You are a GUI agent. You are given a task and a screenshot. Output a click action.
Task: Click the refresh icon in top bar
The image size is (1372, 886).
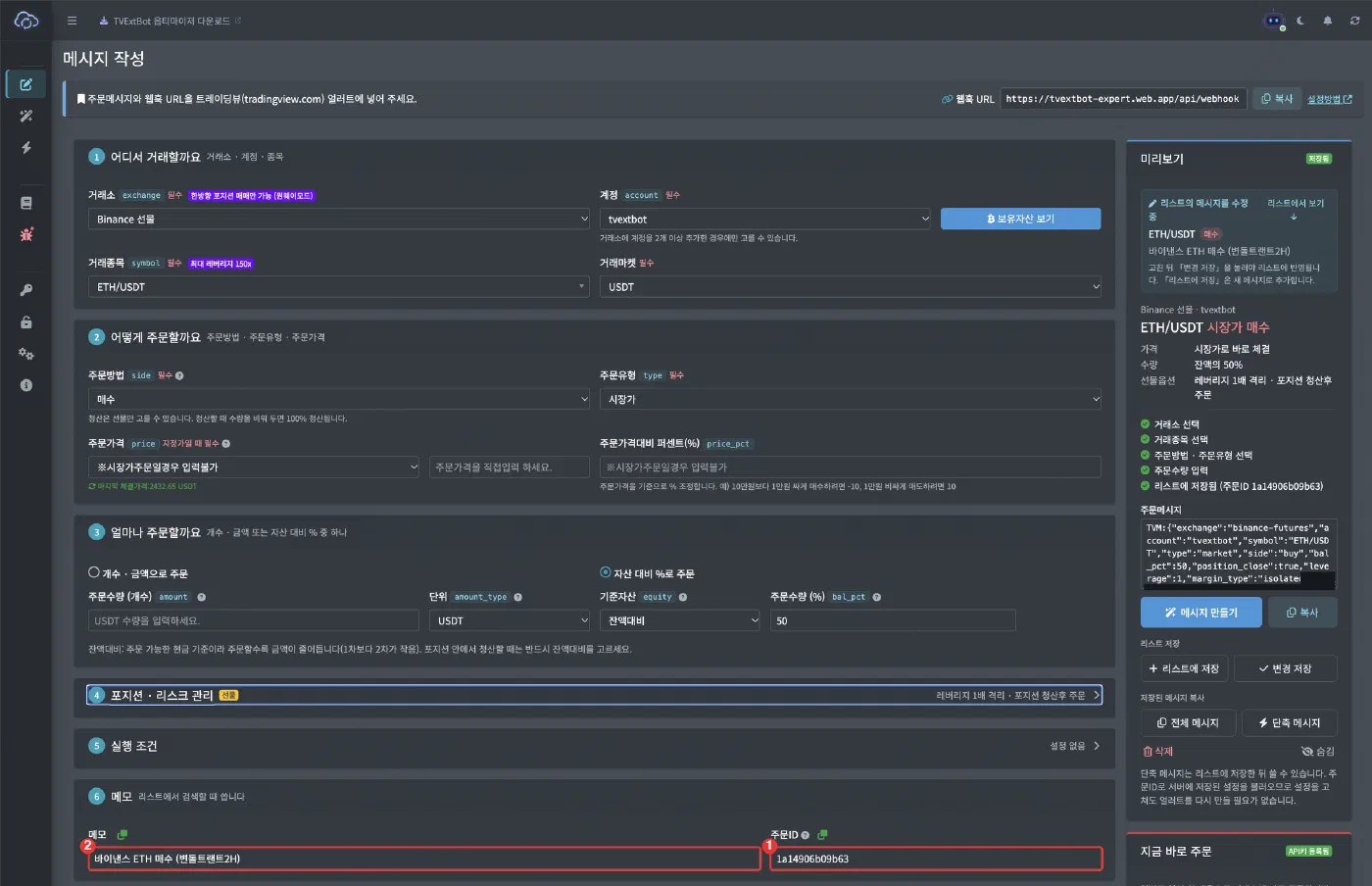[x=1355, y=21]
